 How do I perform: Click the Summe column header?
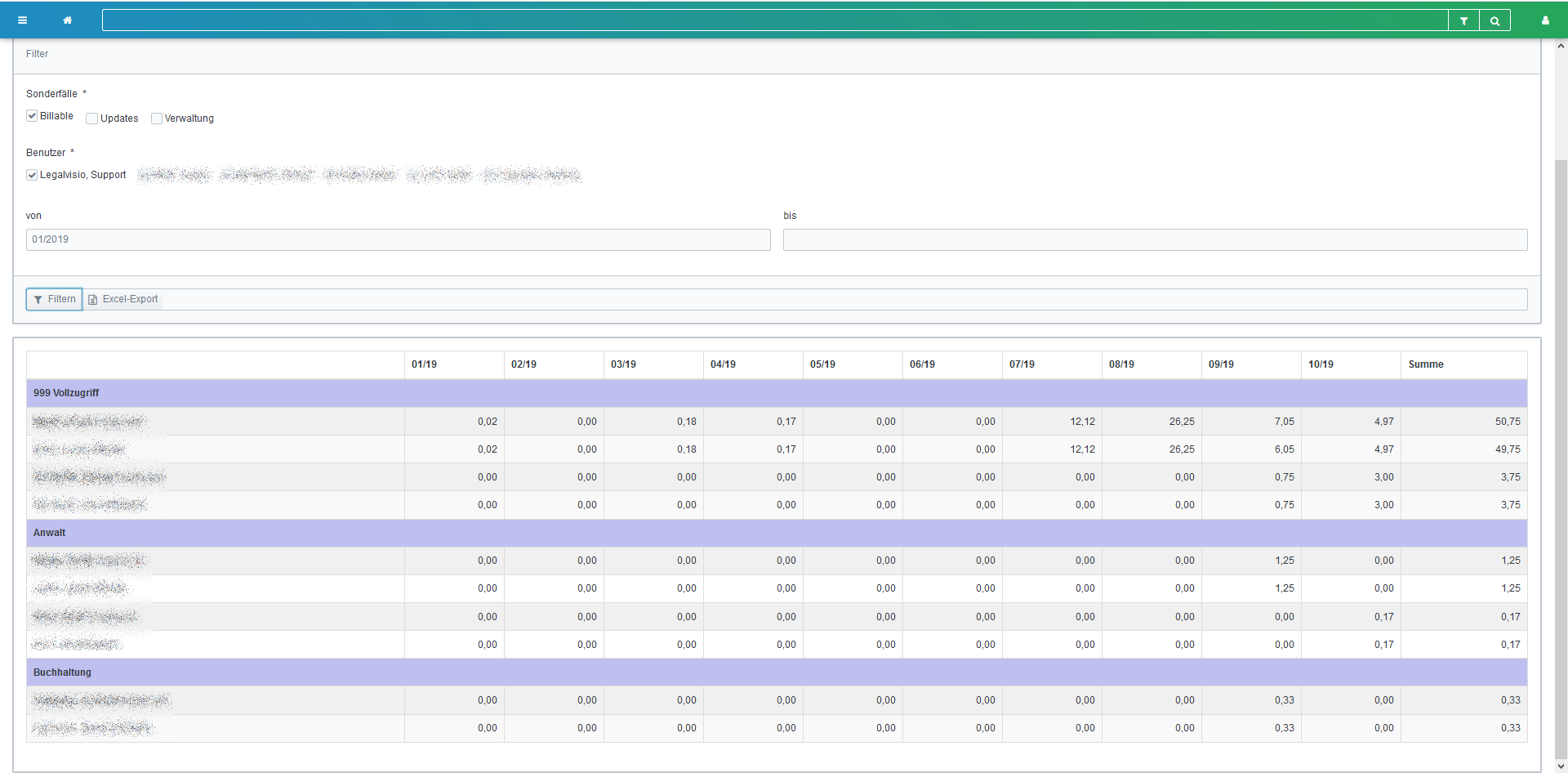(x=1426, y=364)
